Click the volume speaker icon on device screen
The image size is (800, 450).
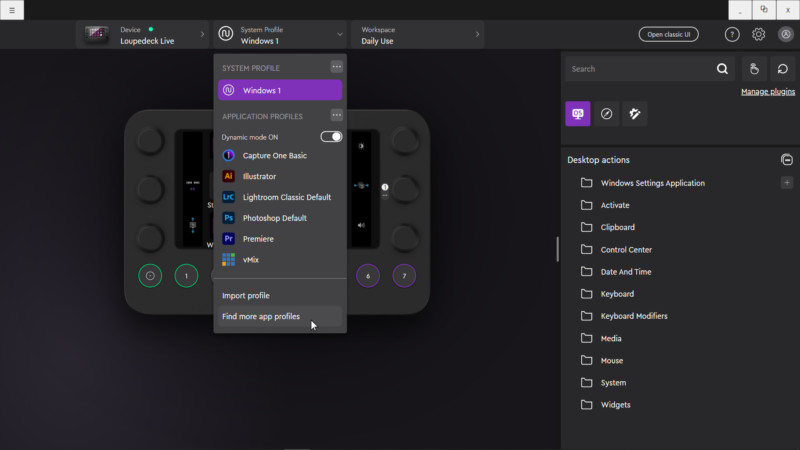361,225
